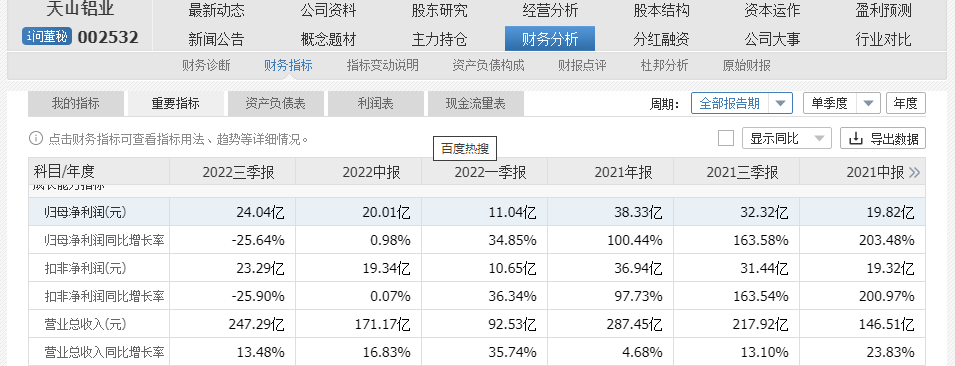Open the 全部报告期 period dropdown
Viewport: 955px width, 366px height.
741,103
